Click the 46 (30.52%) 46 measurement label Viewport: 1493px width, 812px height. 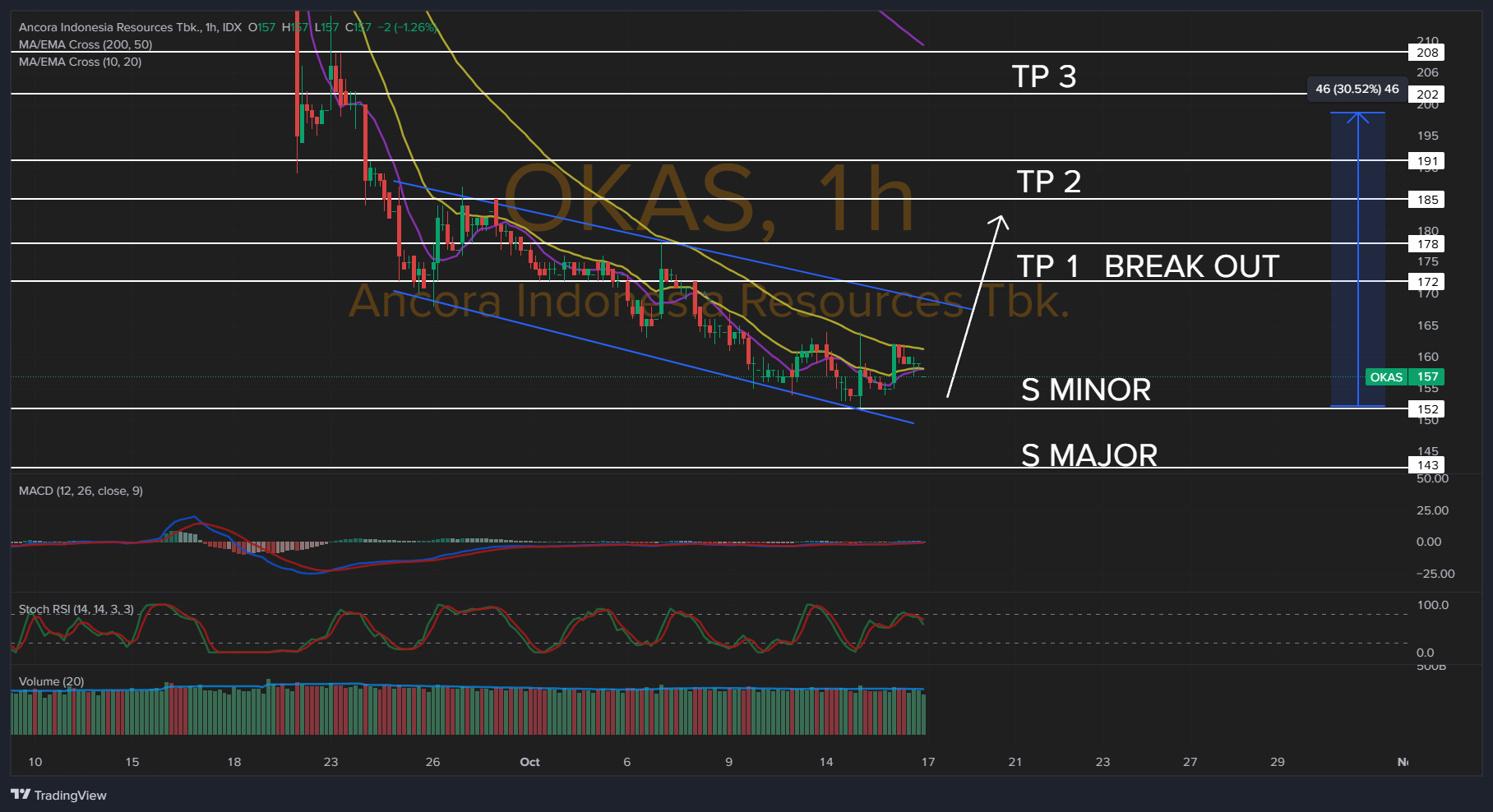click(1357, 89)
